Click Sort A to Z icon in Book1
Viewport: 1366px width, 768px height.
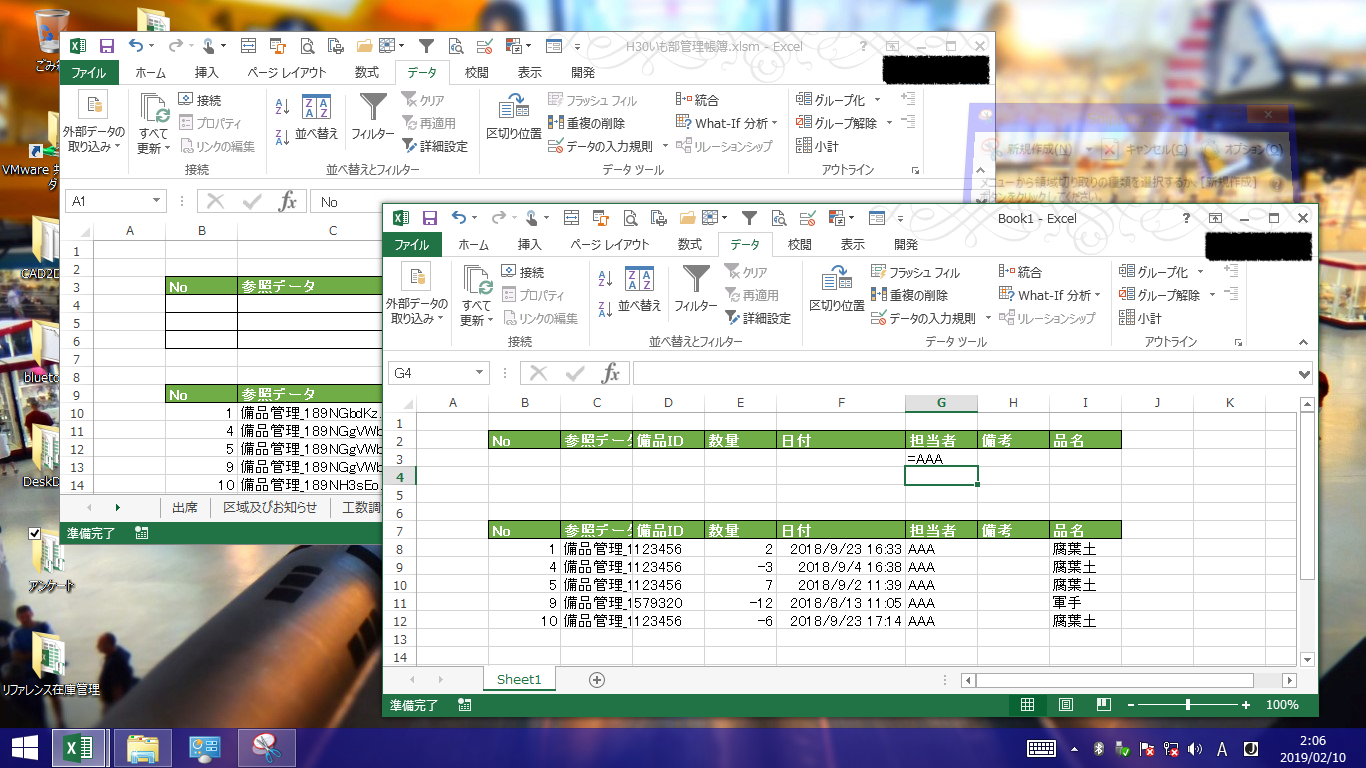[605, 280]
